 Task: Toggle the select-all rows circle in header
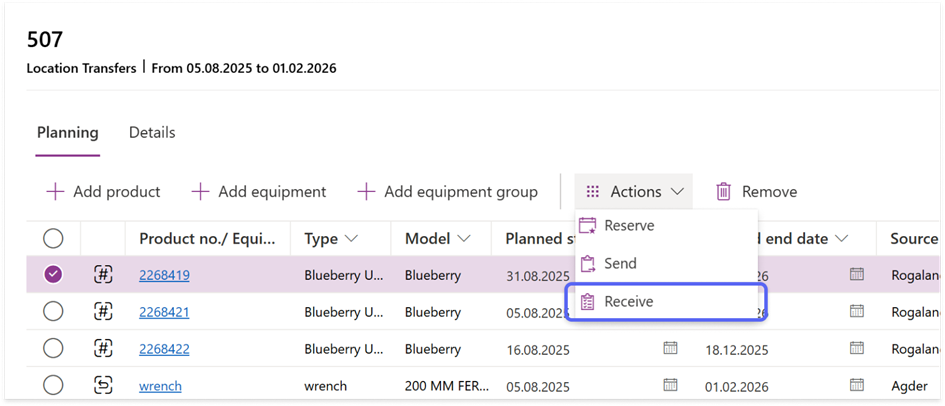53,238
